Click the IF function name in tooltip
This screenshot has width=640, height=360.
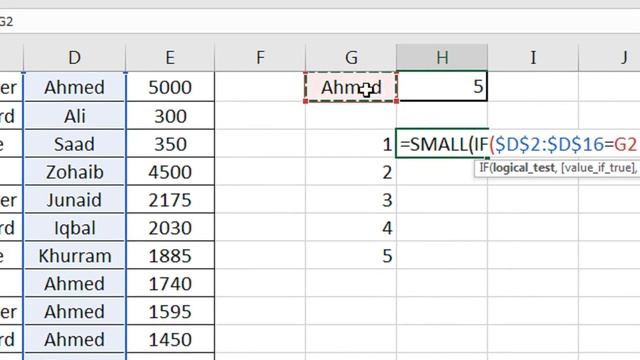pos(484,167)
